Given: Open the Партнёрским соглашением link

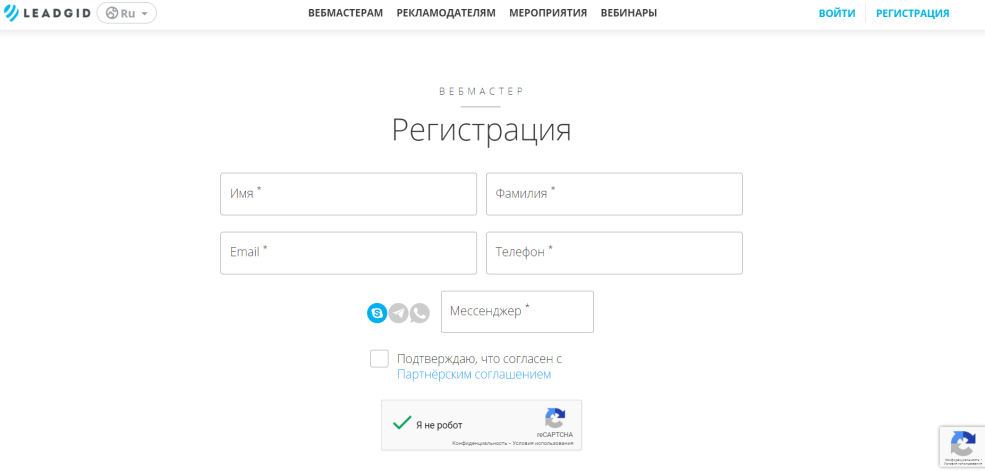Looking at the screenshot, I should click(x=474, y=375).
